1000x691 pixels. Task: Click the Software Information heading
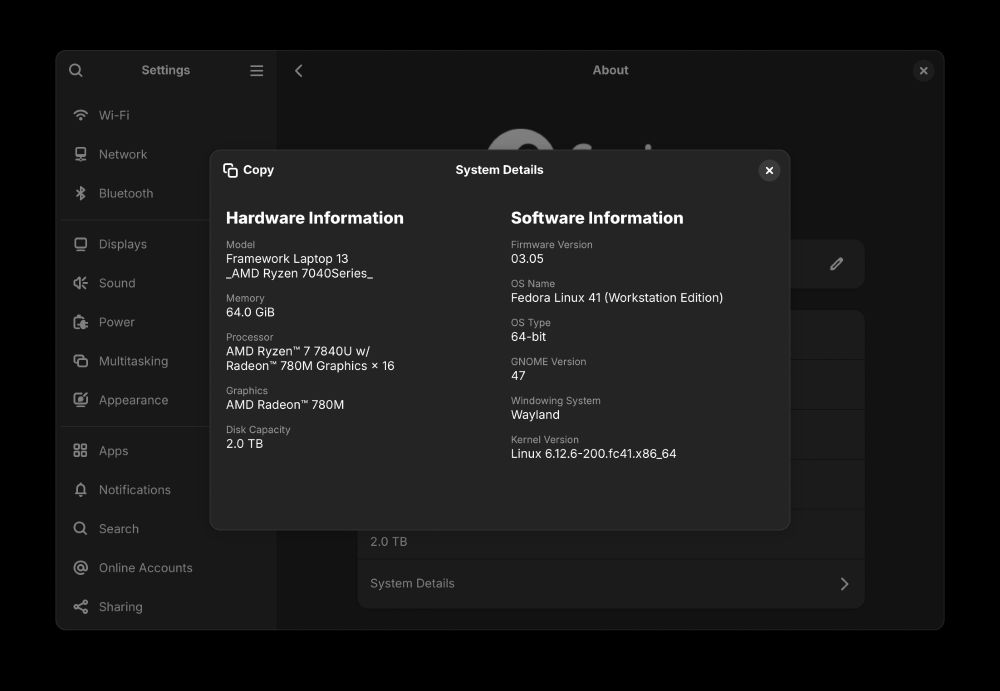coord(597,218)
